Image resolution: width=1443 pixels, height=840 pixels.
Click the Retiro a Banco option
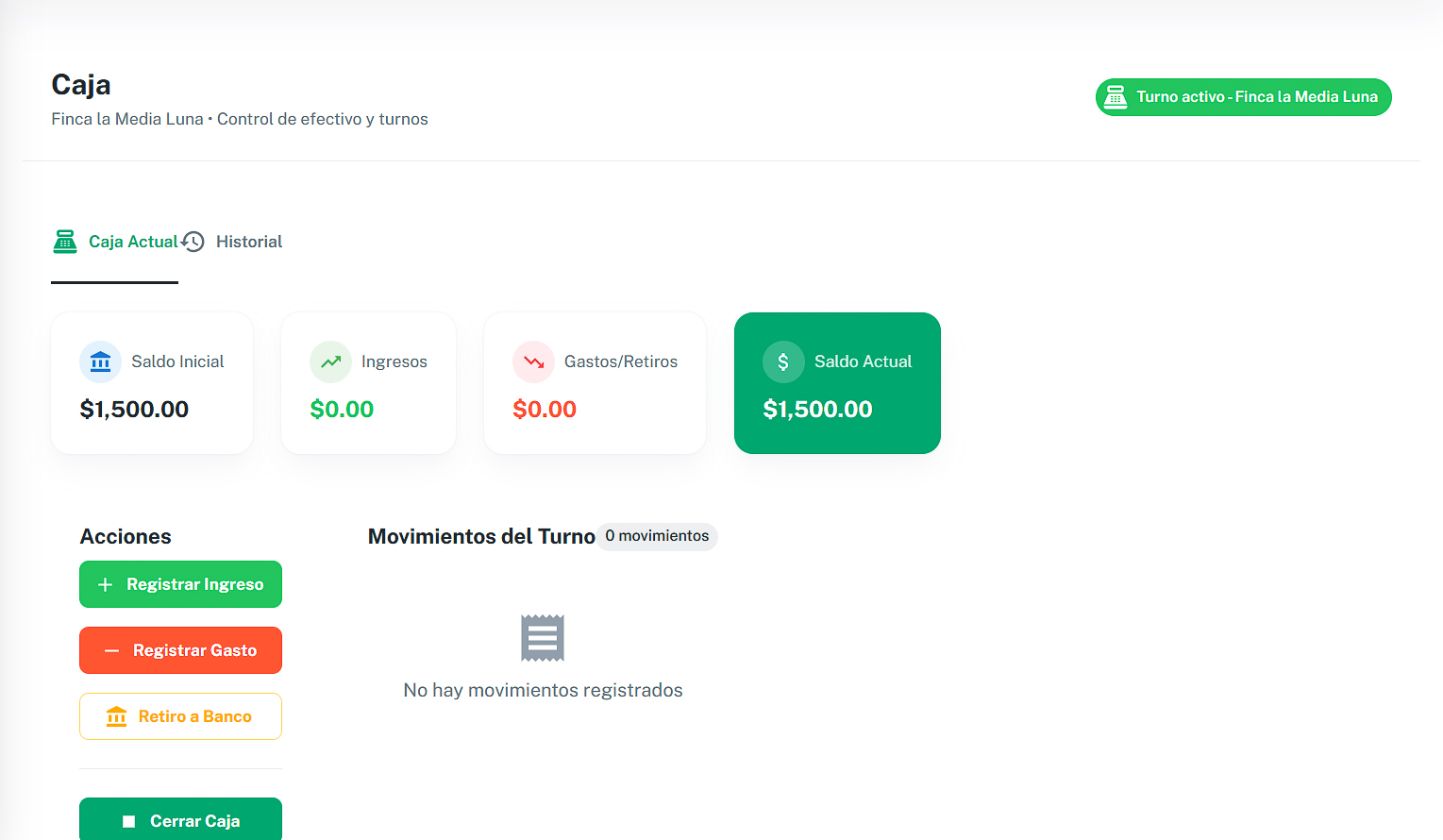click(180, 715)
